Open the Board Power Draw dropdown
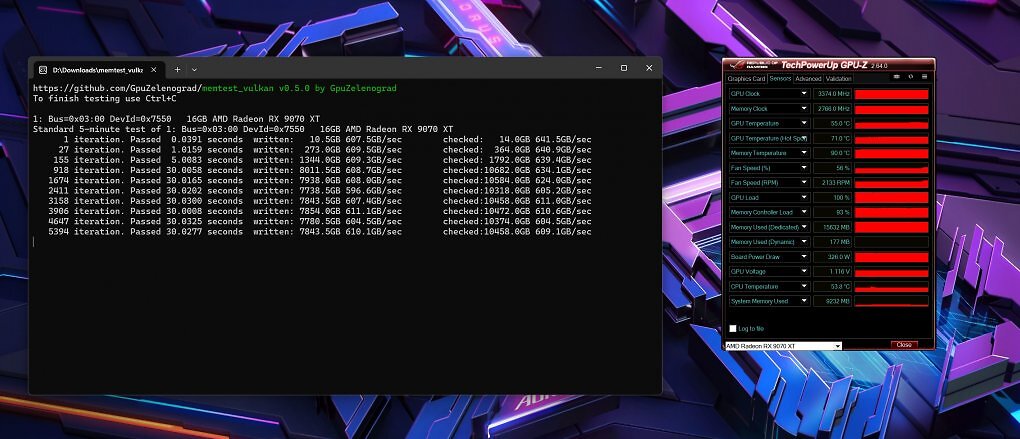Image resolution: width=1020 pixels, height=439 pixels. [x=805, y=257]
